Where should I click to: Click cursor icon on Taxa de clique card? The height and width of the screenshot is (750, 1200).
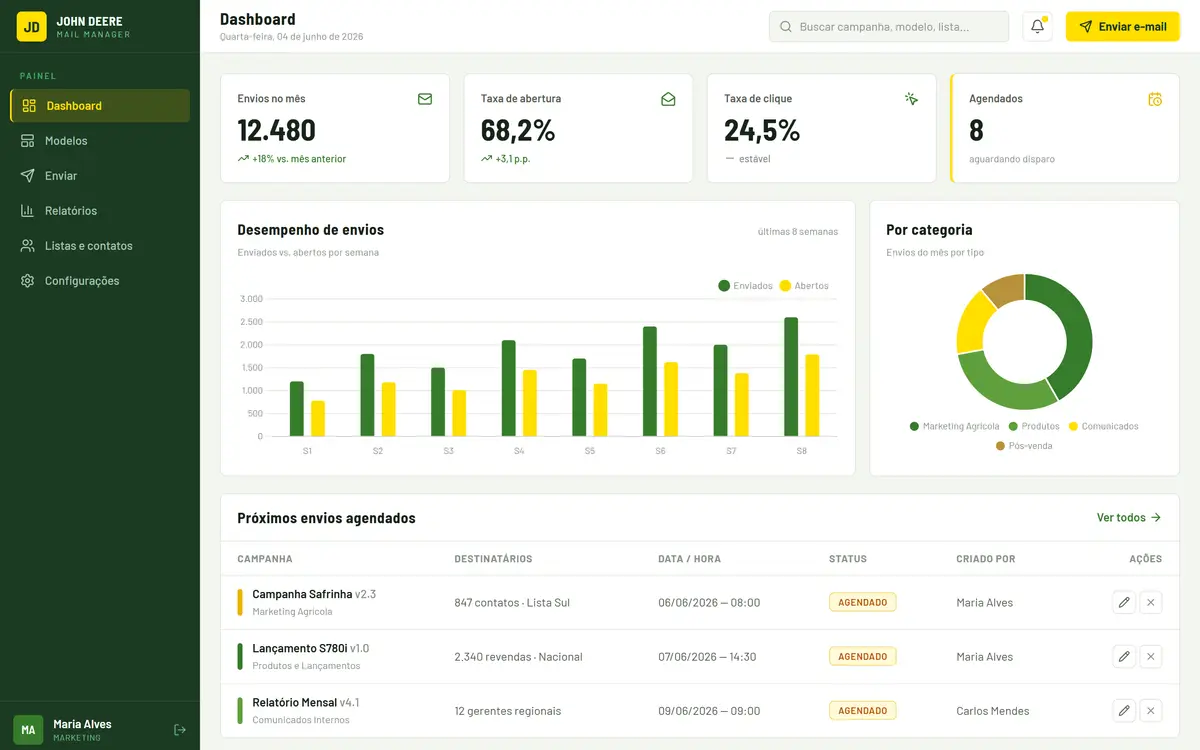[x=911, y=99]
